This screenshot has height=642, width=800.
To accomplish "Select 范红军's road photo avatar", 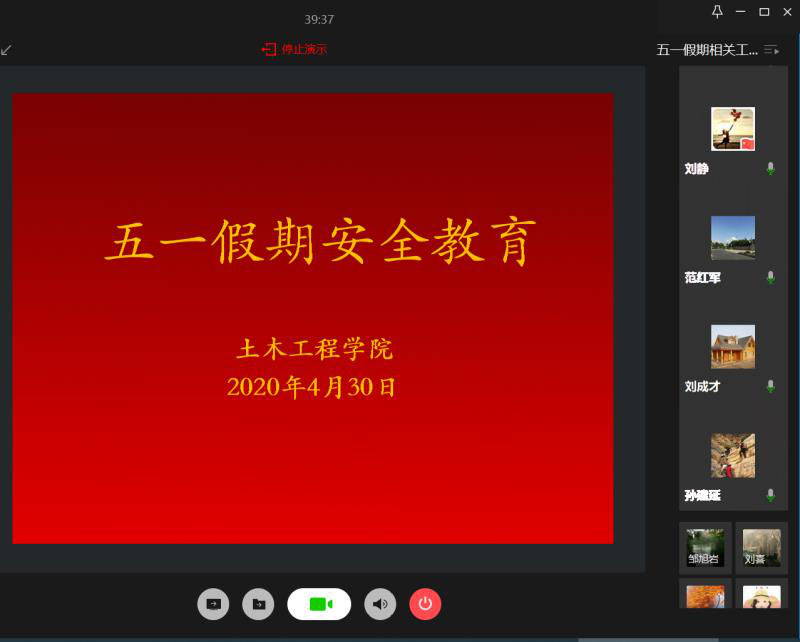I will pos(733,238).
